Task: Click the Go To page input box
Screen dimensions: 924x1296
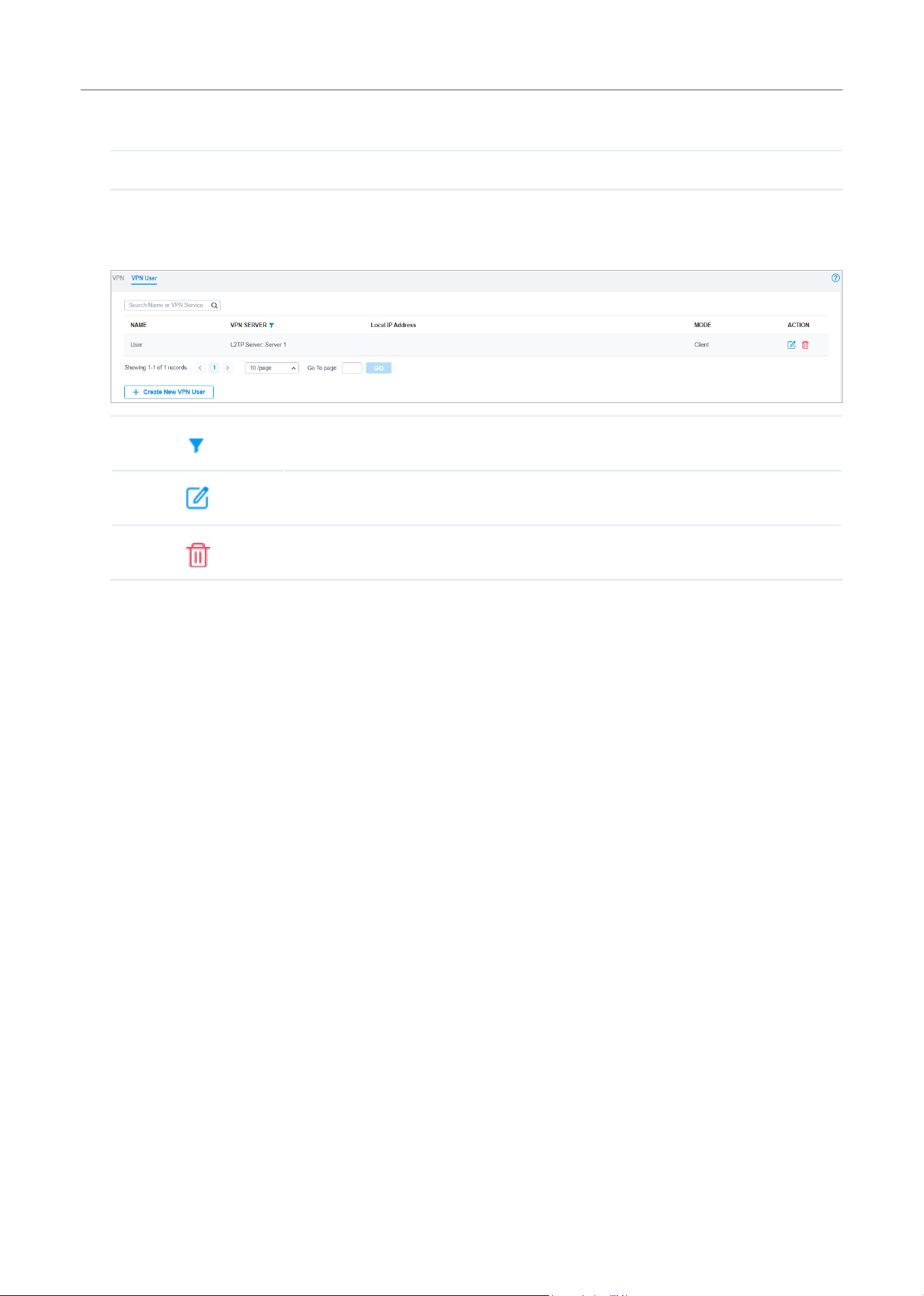Action: (x=351, y=368)
